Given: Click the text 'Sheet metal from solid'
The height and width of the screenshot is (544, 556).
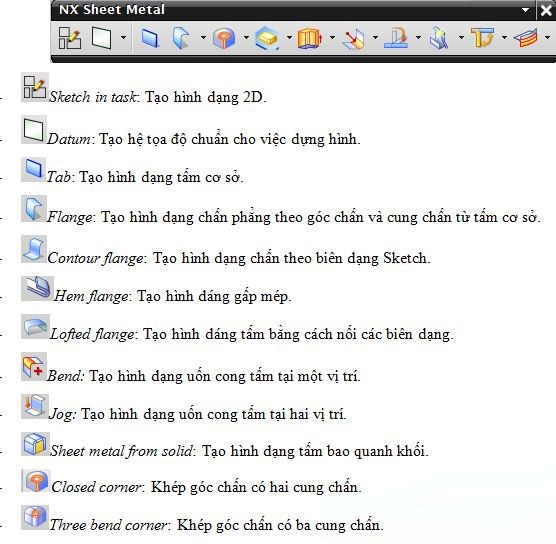Looking at the screenshot, I should point(121,451).
